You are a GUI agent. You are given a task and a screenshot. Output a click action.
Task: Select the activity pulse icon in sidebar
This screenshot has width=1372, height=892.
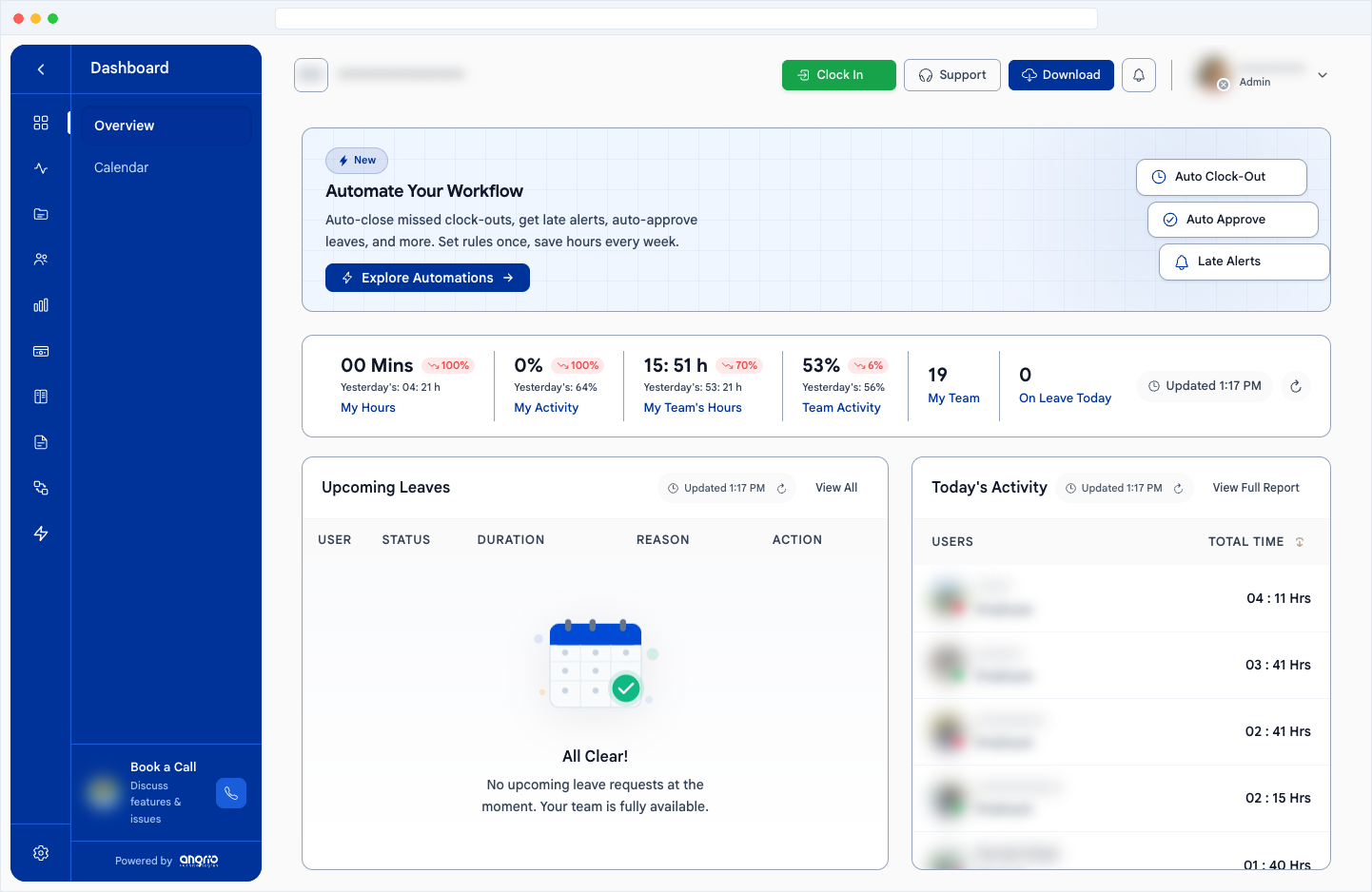[40, 167]
